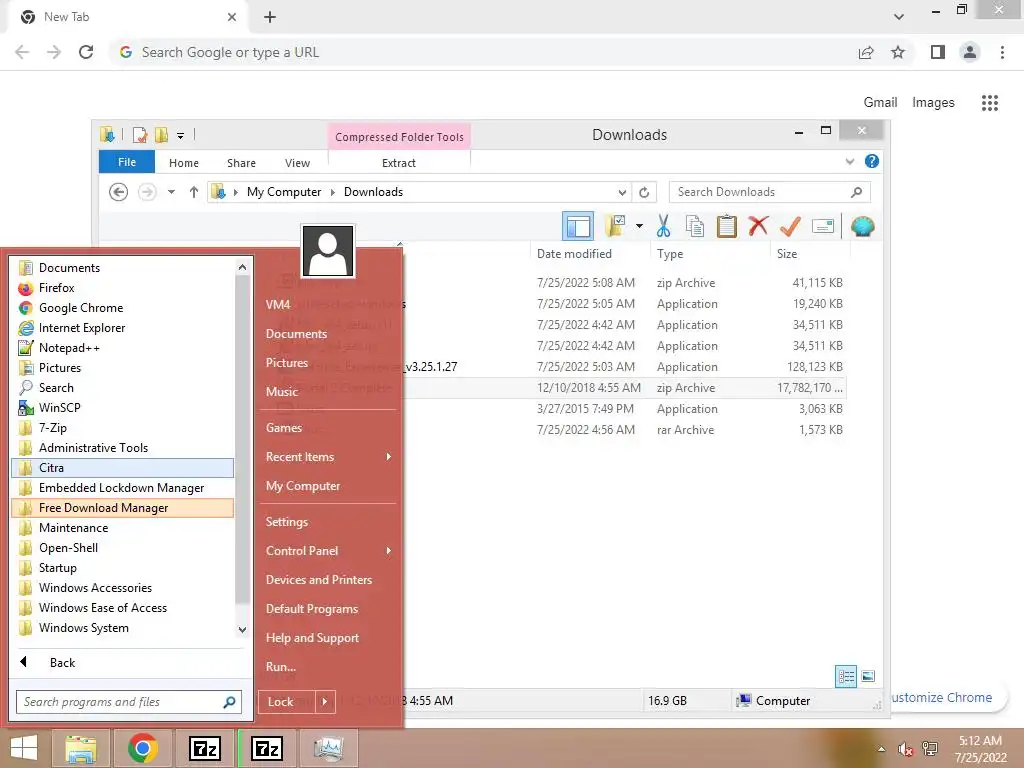Toggle the navigation pane toolbar icon

coord(578,227)
